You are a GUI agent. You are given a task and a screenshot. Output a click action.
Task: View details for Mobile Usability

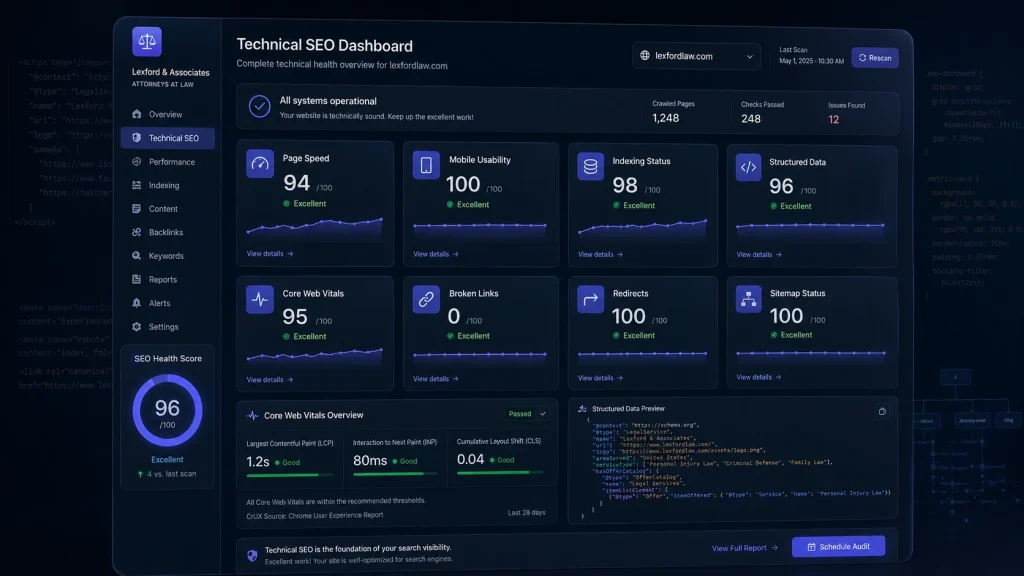point(436,254)
